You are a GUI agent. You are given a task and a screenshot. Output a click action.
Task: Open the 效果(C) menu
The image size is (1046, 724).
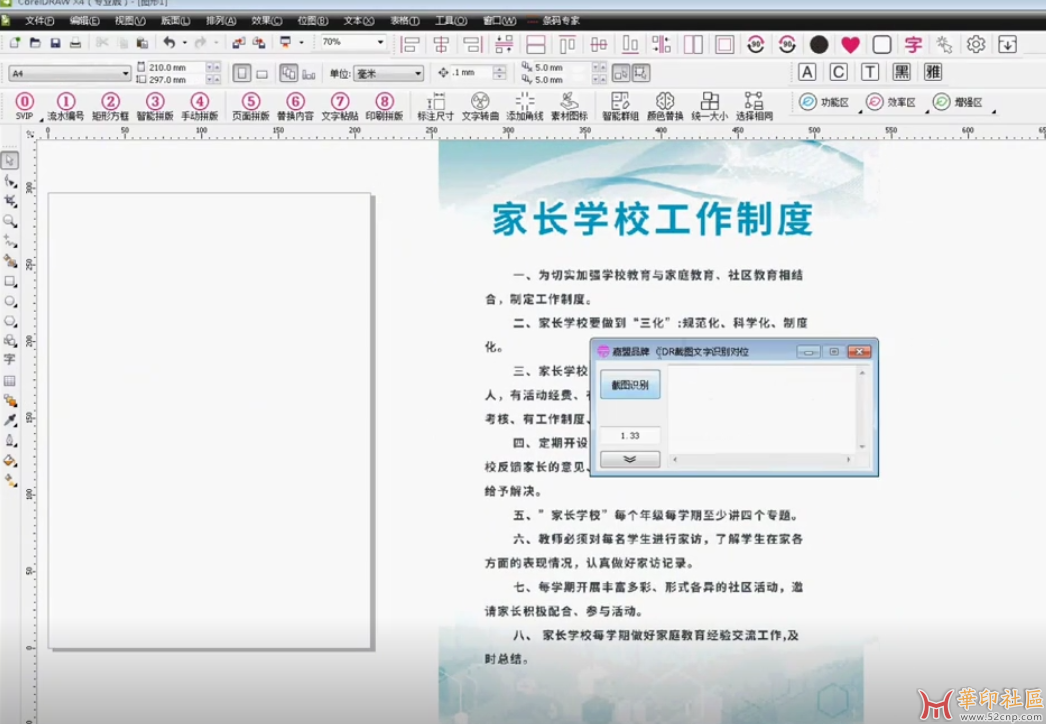coord(266,21)
